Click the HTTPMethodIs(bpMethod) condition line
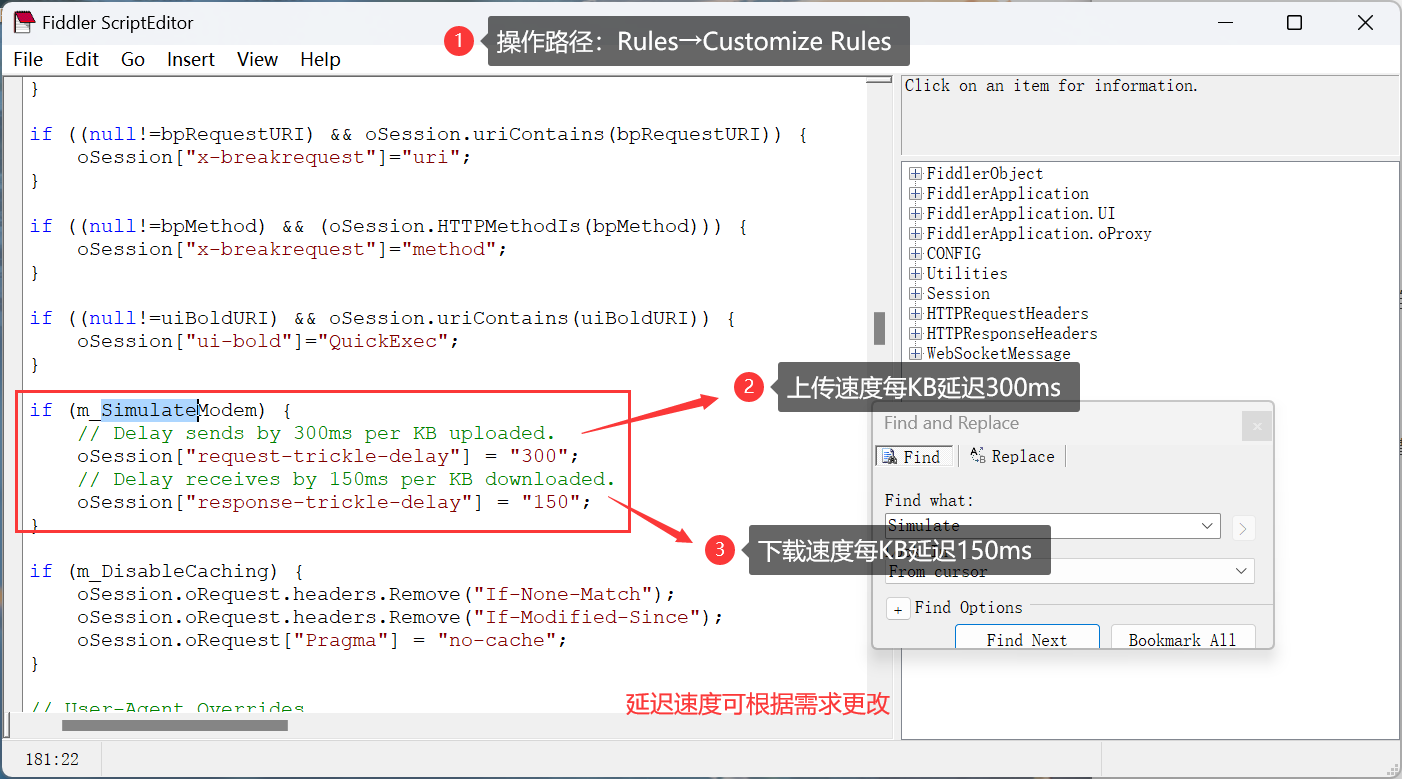Image resolution: width=1402 pixels, height=779 pixels. click(x=388, y=226)
